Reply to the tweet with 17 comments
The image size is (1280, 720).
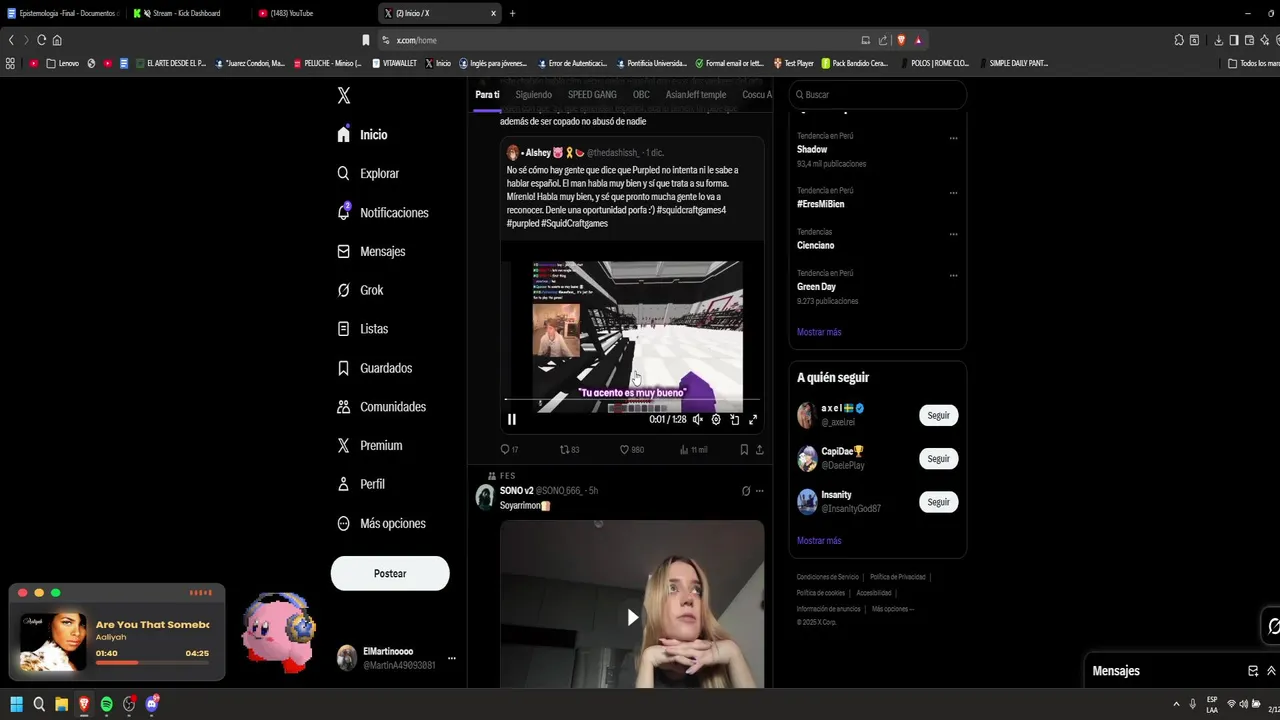click(x=509, y=450)
